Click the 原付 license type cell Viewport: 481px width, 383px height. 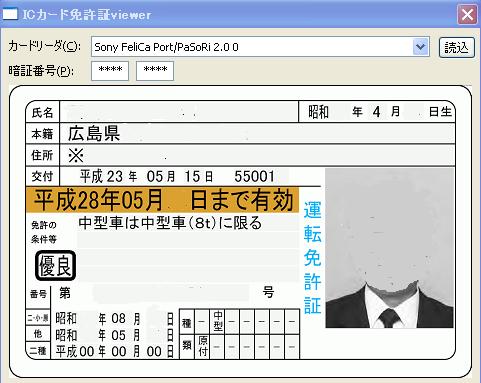pyautogui.click(x=203, y=346)
